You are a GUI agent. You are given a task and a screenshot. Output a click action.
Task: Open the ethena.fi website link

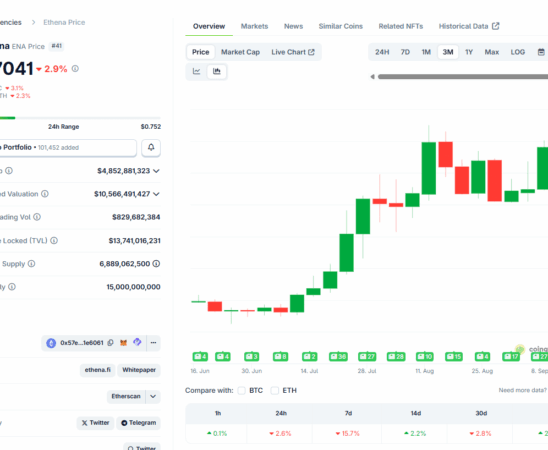(98, 370)
